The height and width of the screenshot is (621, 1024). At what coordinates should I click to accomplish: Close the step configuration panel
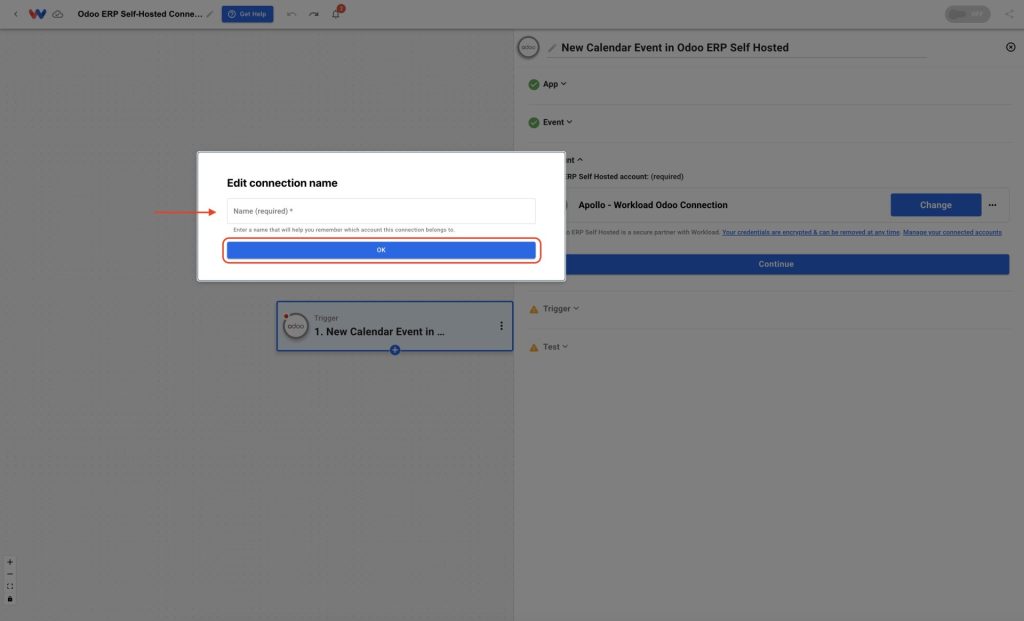tap(1010, 47)
